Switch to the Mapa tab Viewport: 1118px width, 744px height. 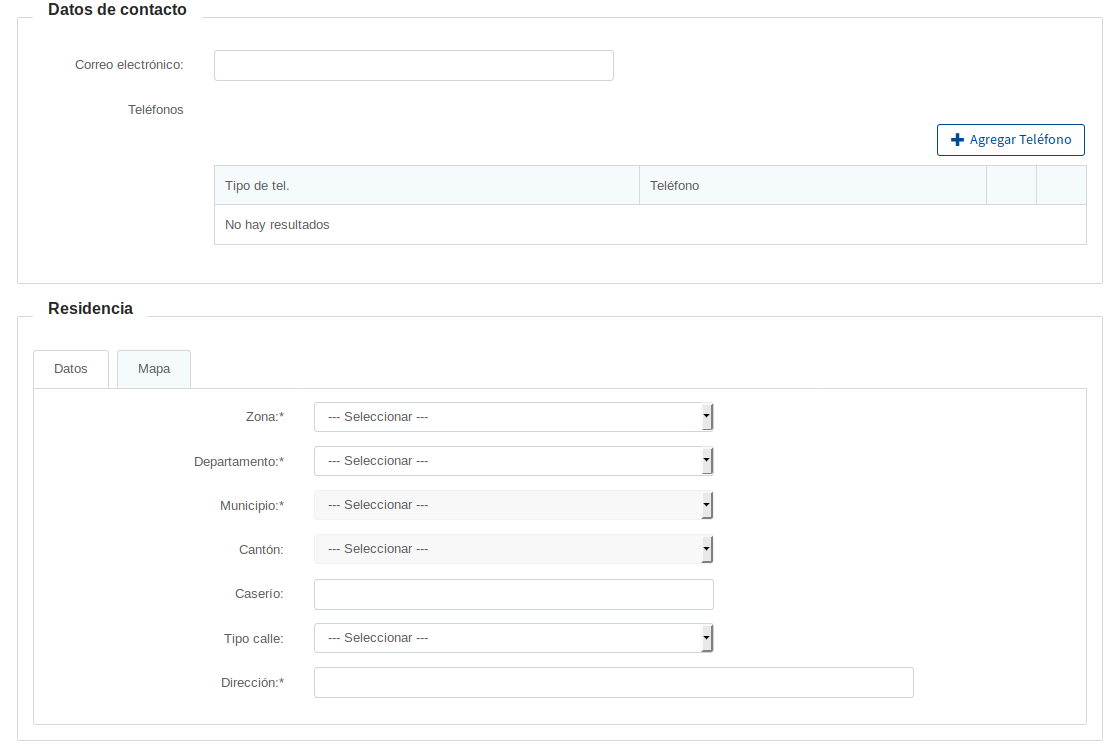point(154,369)
